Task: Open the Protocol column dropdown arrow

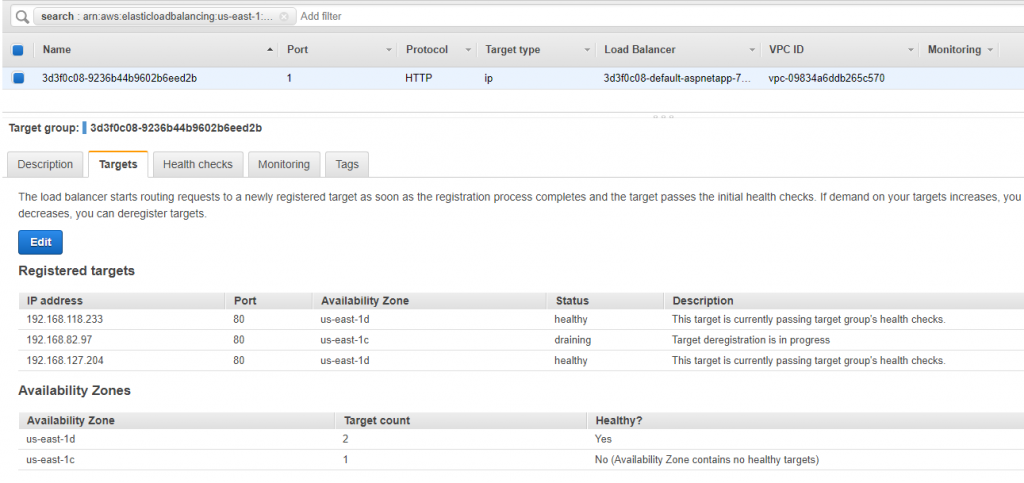Action: [x=468, y=50]
